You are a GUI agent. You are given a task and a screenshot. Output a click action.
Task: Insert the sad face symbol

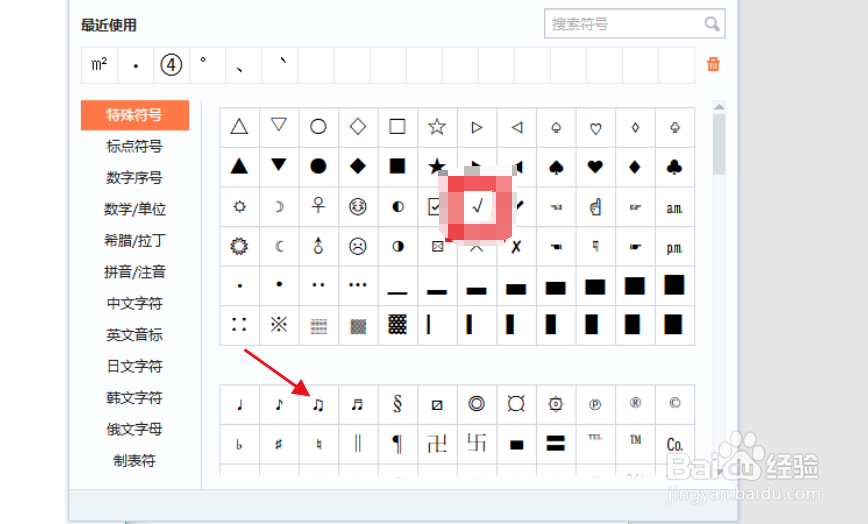(358, 246)
